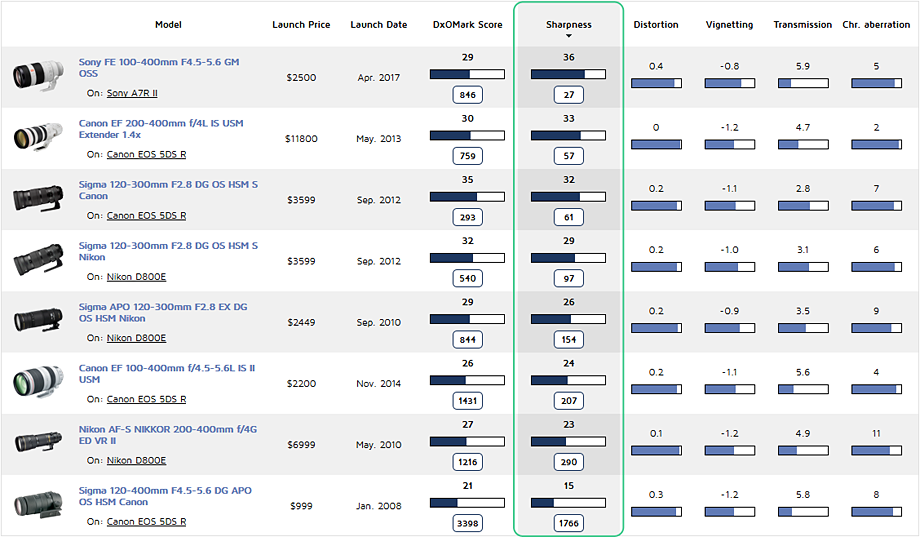The width and height of the screenshot is (920, 537).
Task: Click the Sony lens sharpness score bar
Action: coord(568,74)
